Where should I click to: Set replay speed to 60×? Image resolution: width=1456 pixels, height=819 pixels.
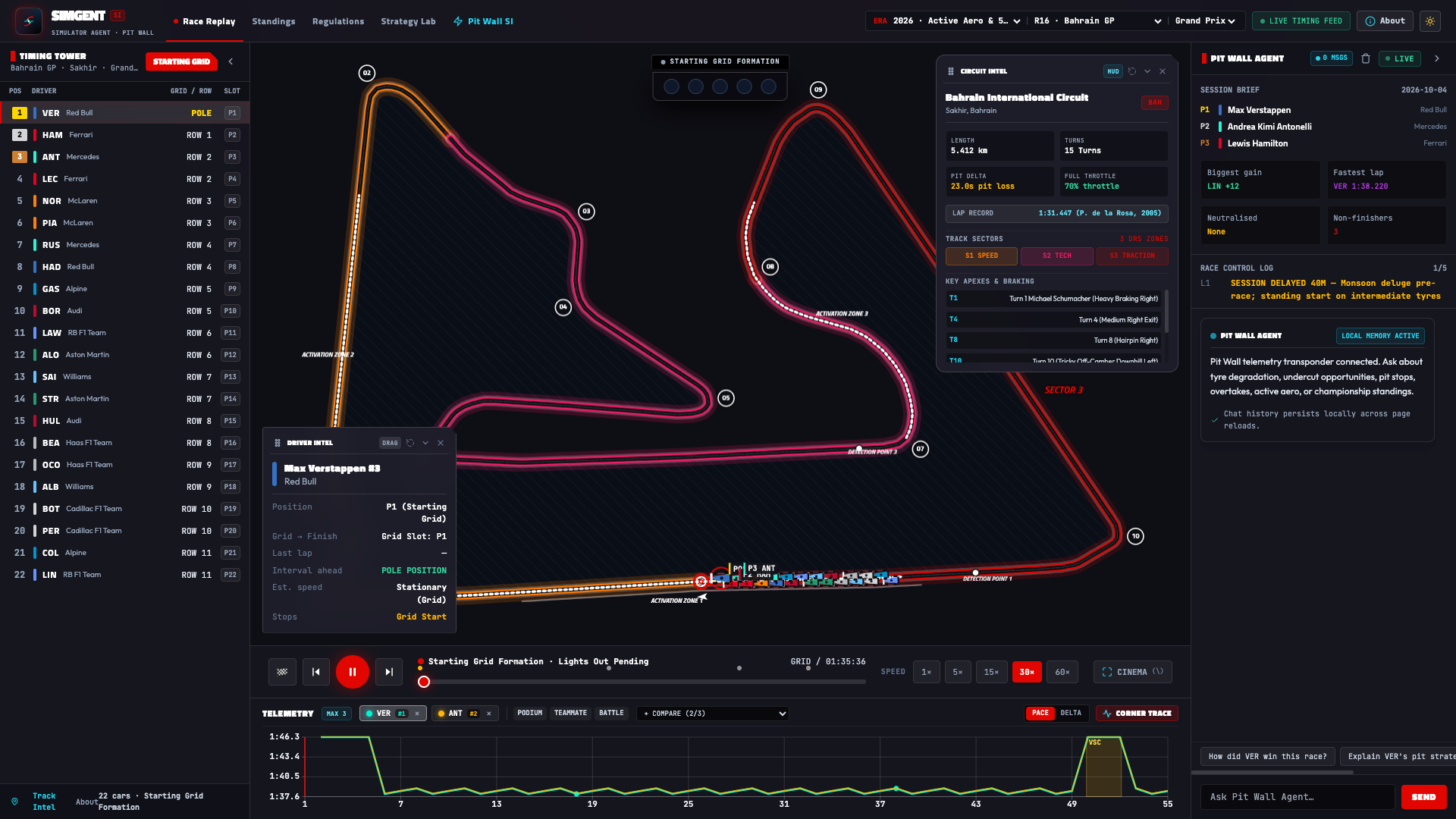click(x=1062, y=672)
